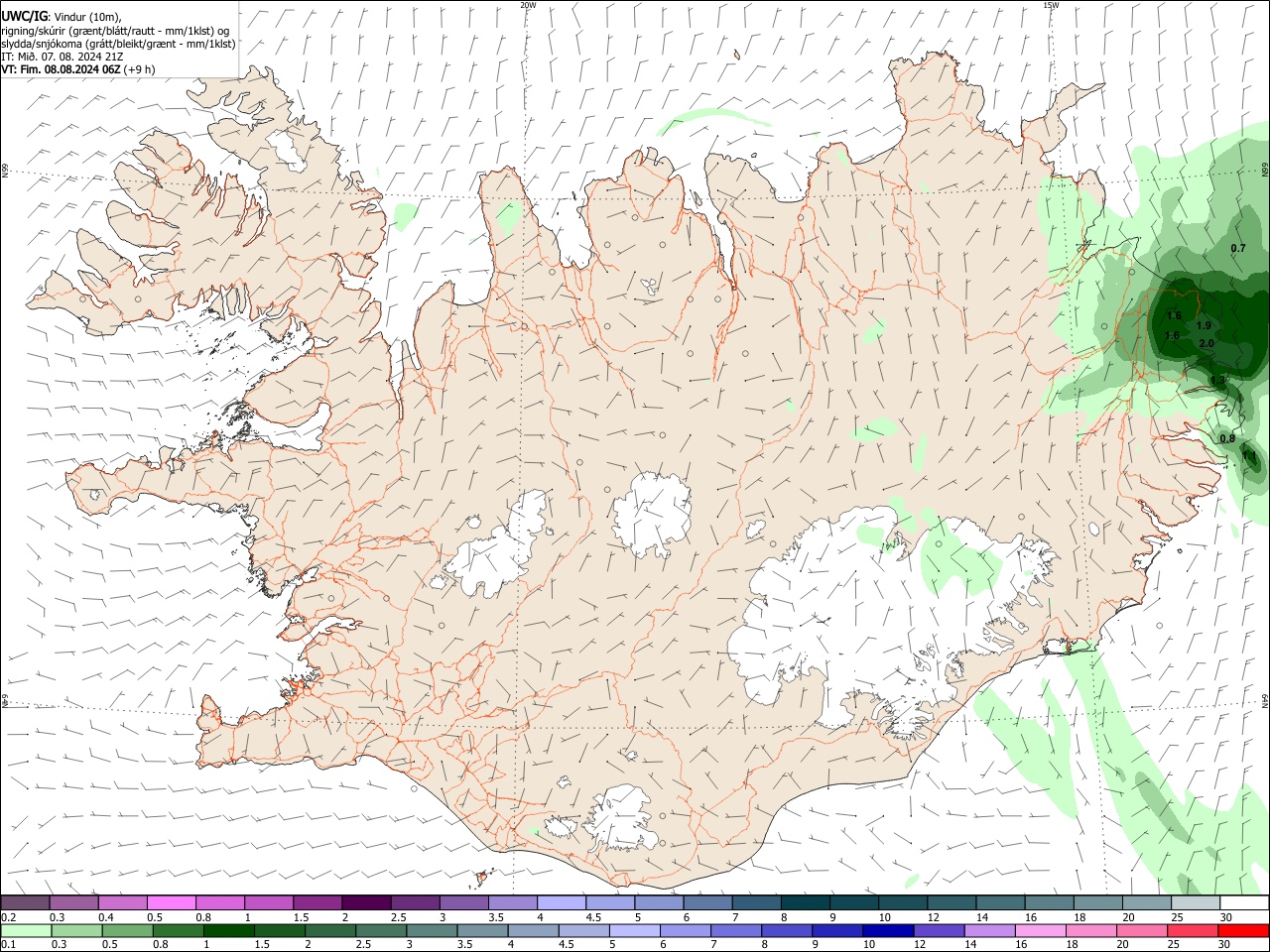This screenshot has height=952, width=1270.
Task: Pick the dark purple 2 swatch in the top legend row
Action: (x=366, y=902)
